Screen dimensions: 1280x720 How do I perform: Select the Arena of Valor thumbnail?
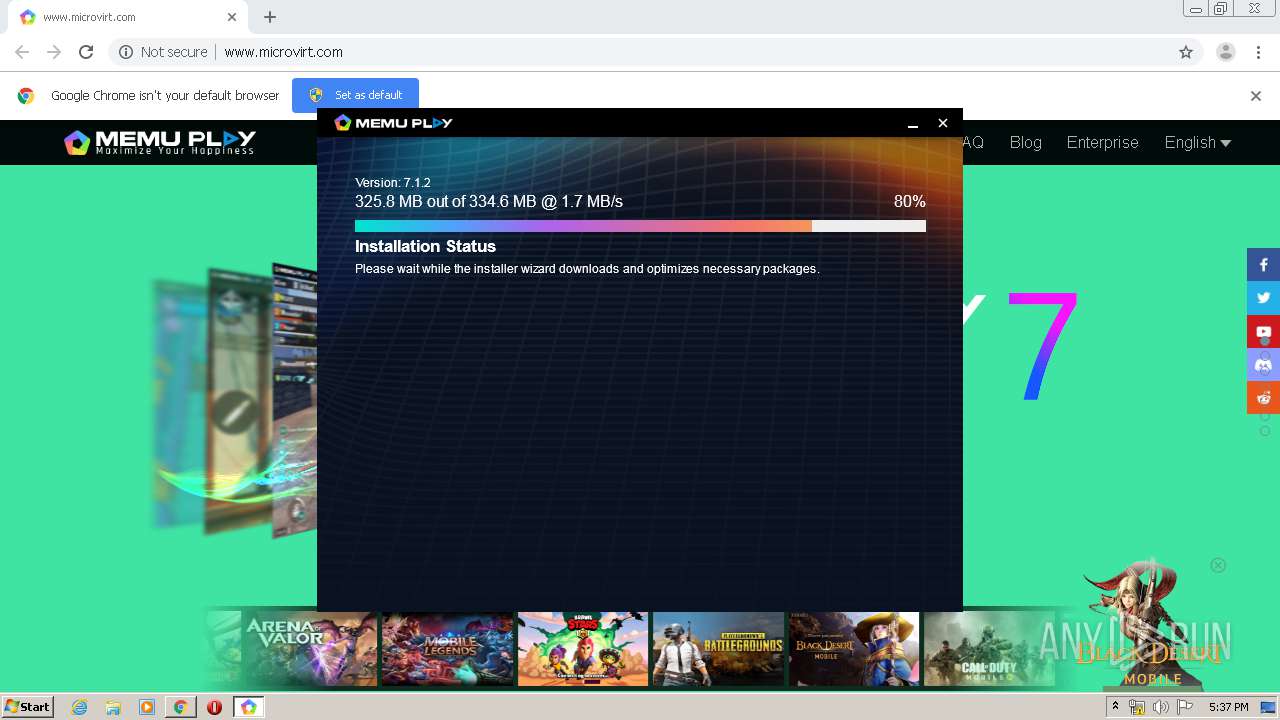tap(311, 649)
